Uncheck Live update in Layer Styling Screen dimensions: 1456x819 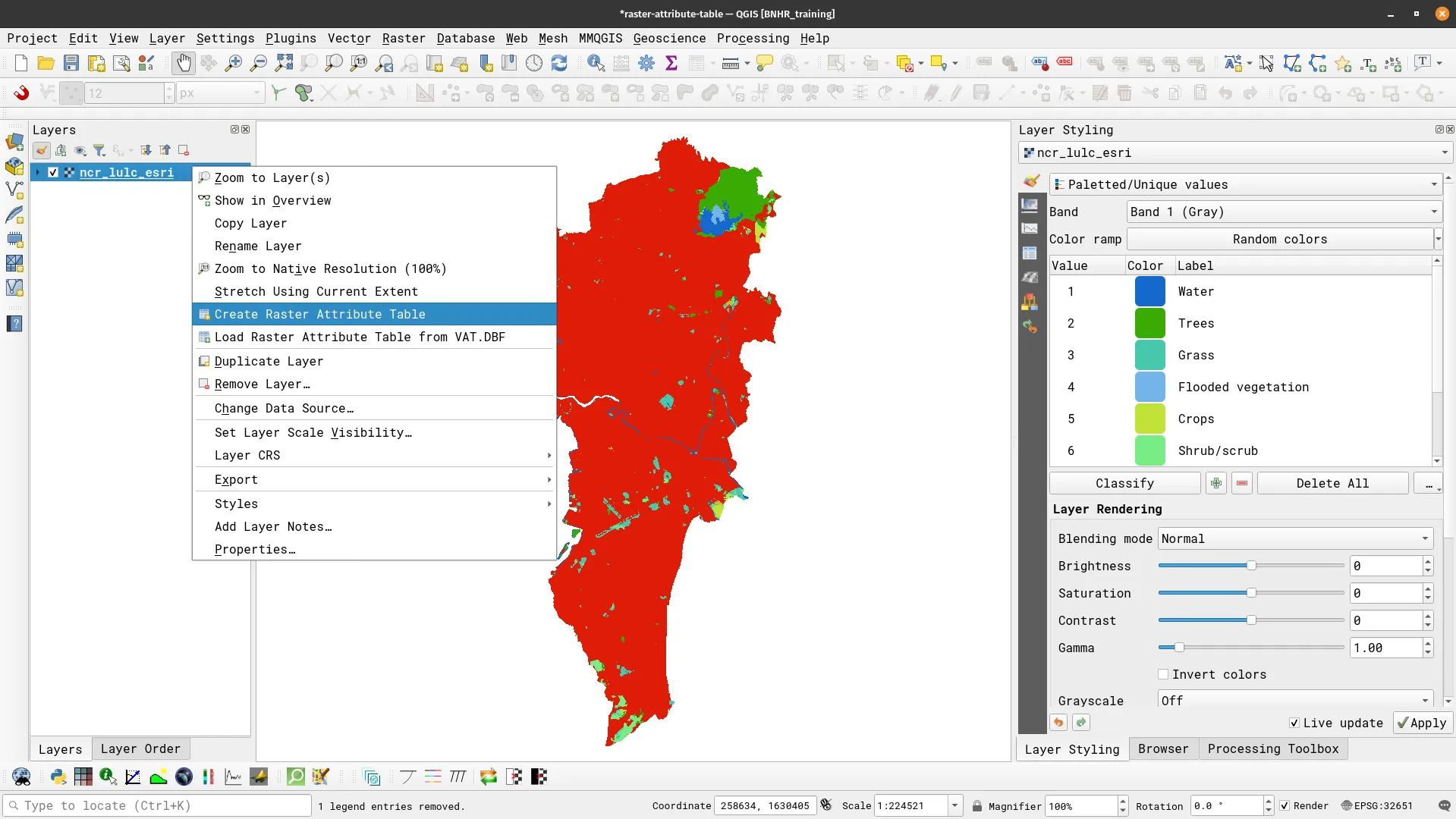pyautogui.click(x=1294, y=723)
